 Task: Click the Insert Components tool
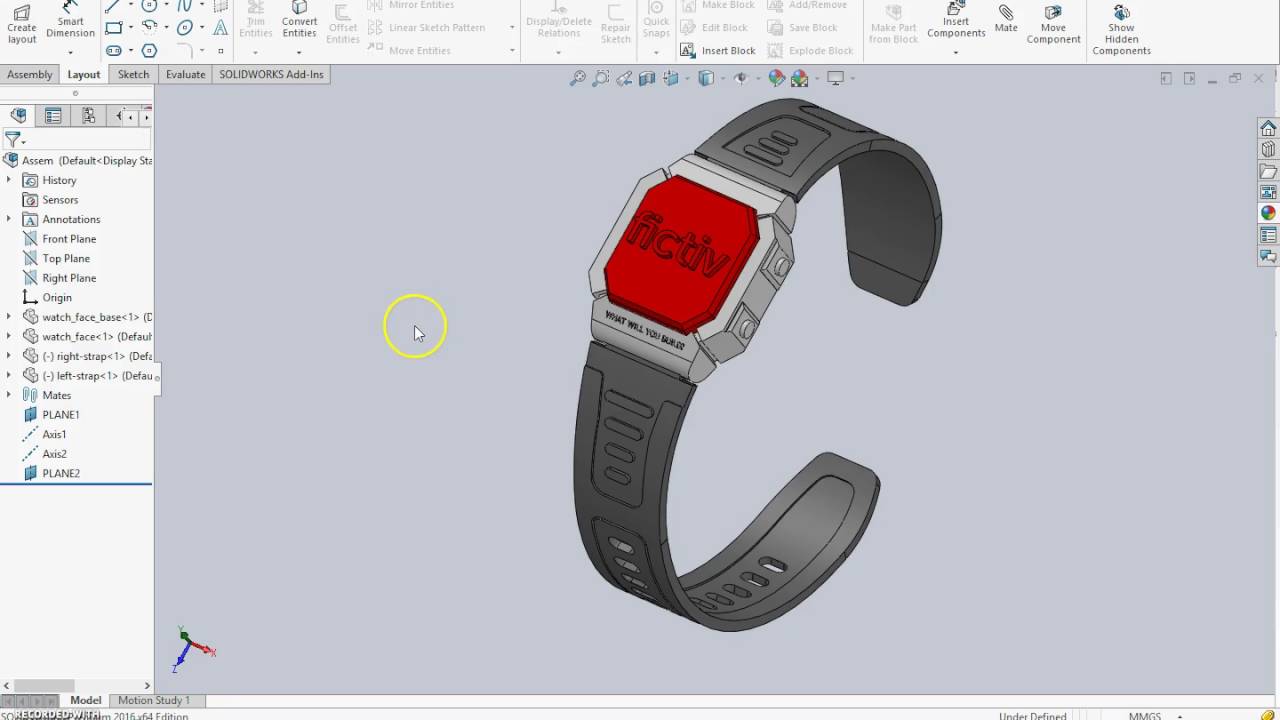pyautogui.click(x=956, y=22)
